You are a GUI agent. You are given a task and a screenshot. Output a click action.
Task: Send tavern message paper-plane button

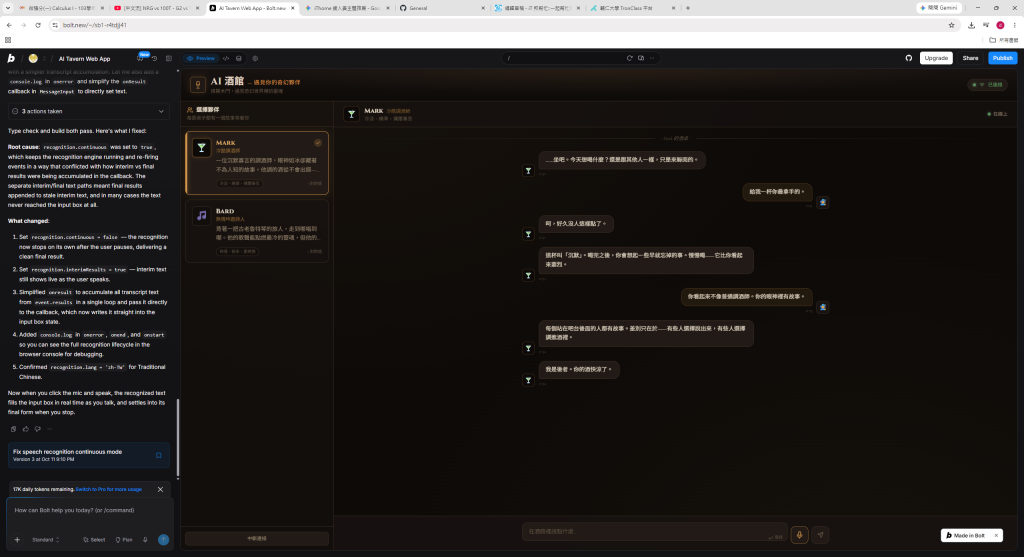tap(820, 535)
